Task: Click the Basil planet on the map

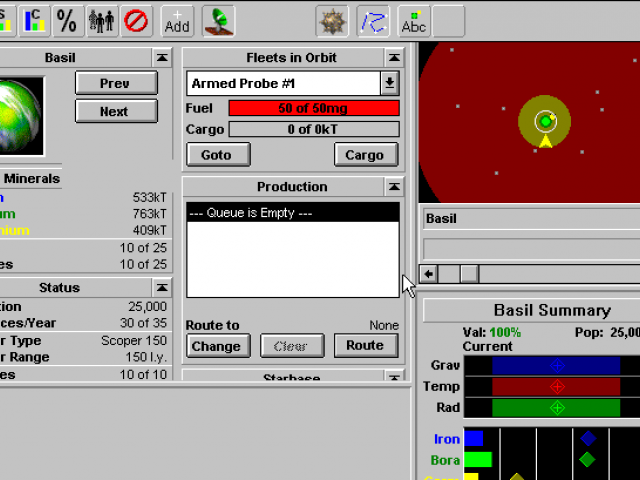Action: (545, 121)
